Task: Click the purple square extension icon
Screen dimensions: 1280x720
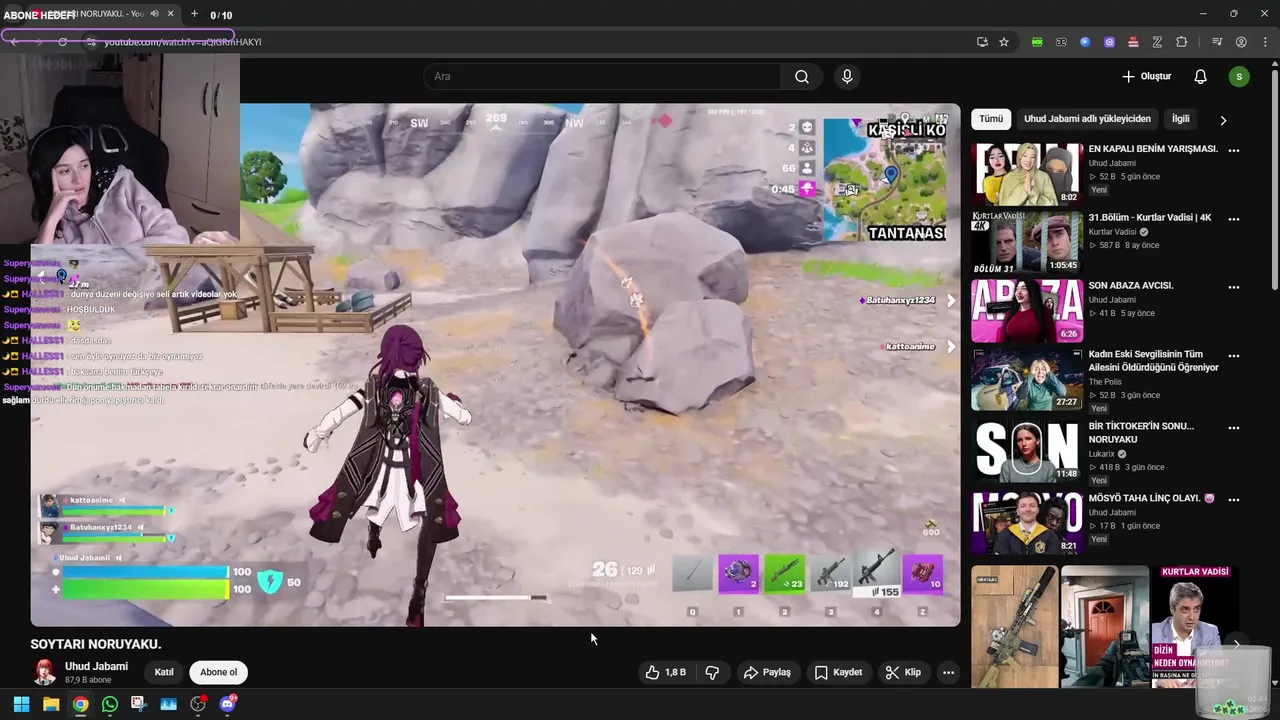Action: 1109,42
